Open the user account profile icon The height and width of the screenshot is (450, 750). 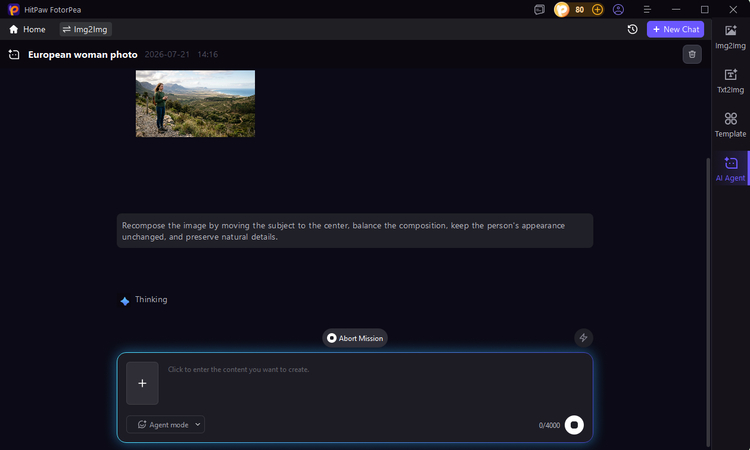(618, 10)
